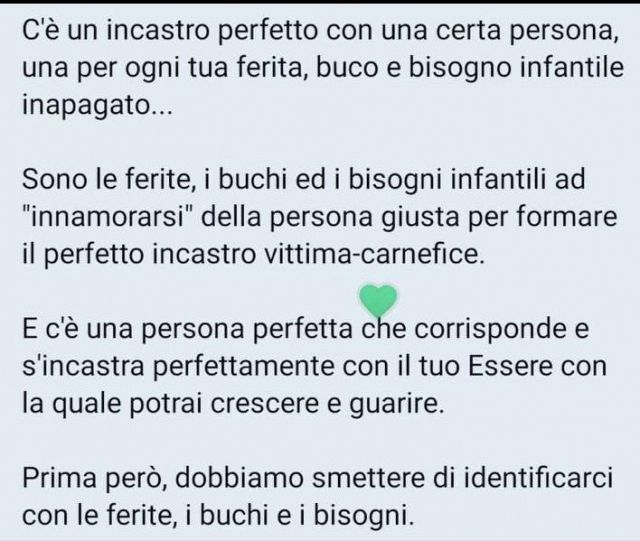Select the line "la quale potrai crescere e guarire."
Image resolution: width=640 pixels, height=541 pixels.
tap(233, 403)
